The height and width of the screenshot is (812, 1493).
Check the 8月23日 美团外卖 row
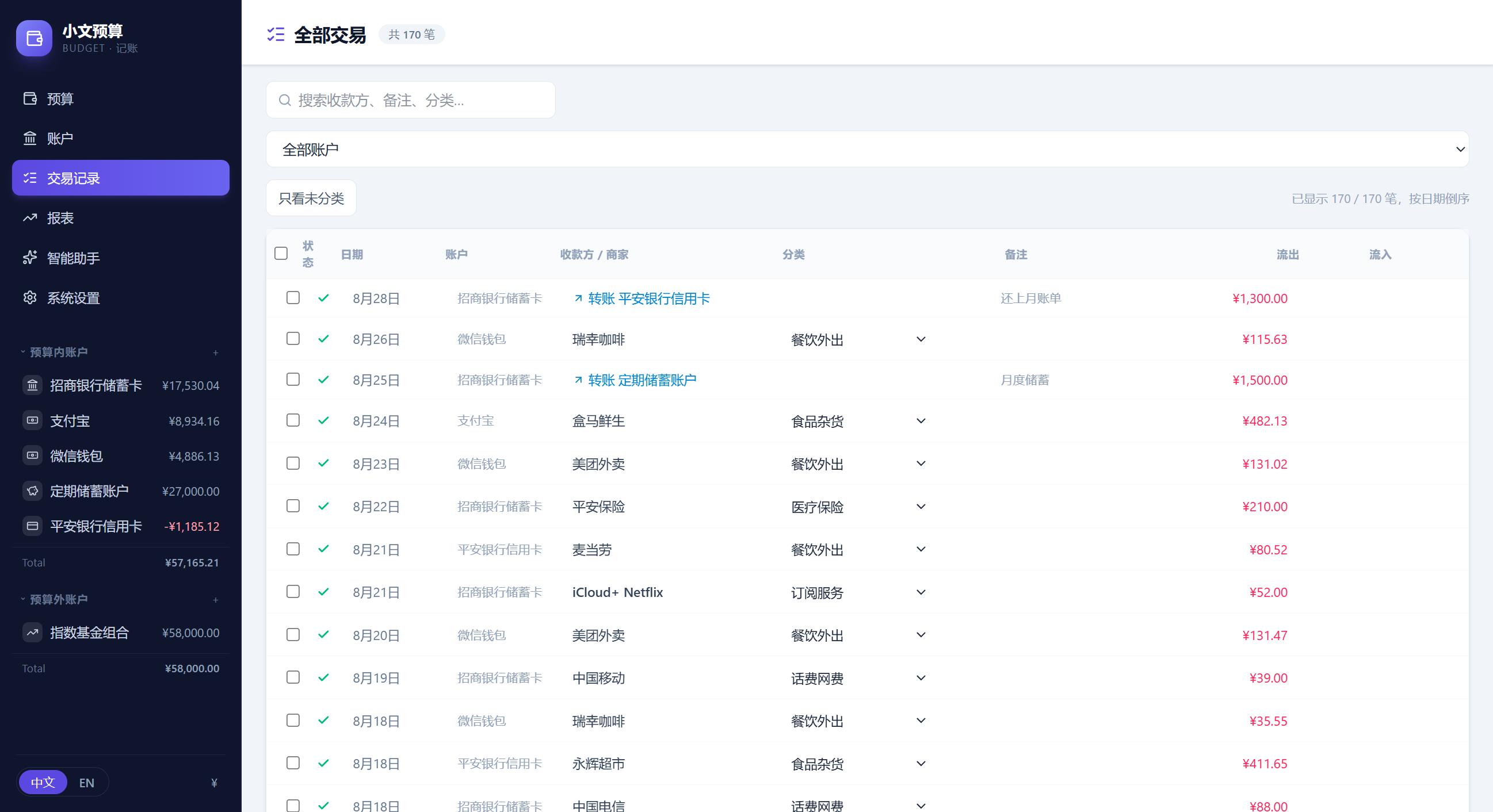pyautogui.click(x=293, y=464)
